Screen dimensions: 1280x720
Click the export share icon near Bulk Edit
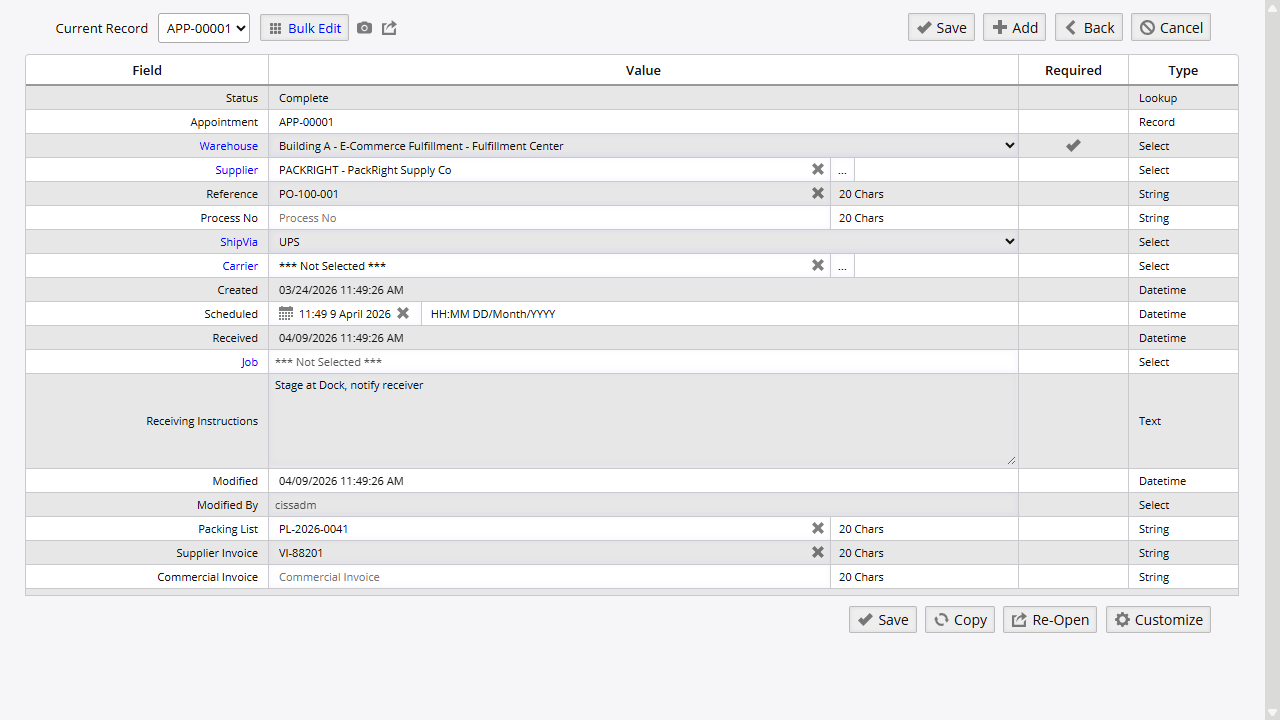pos(389,28)
